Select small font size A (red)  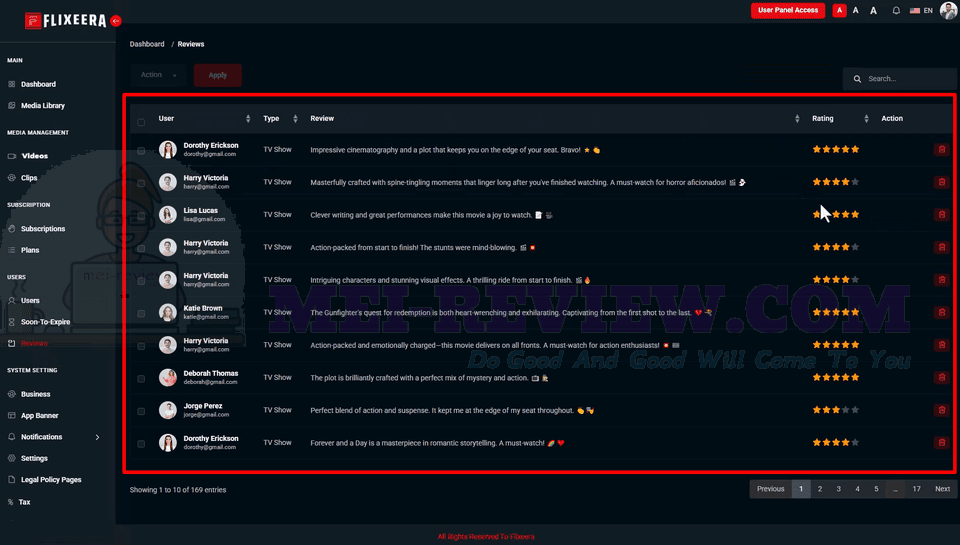839,10
